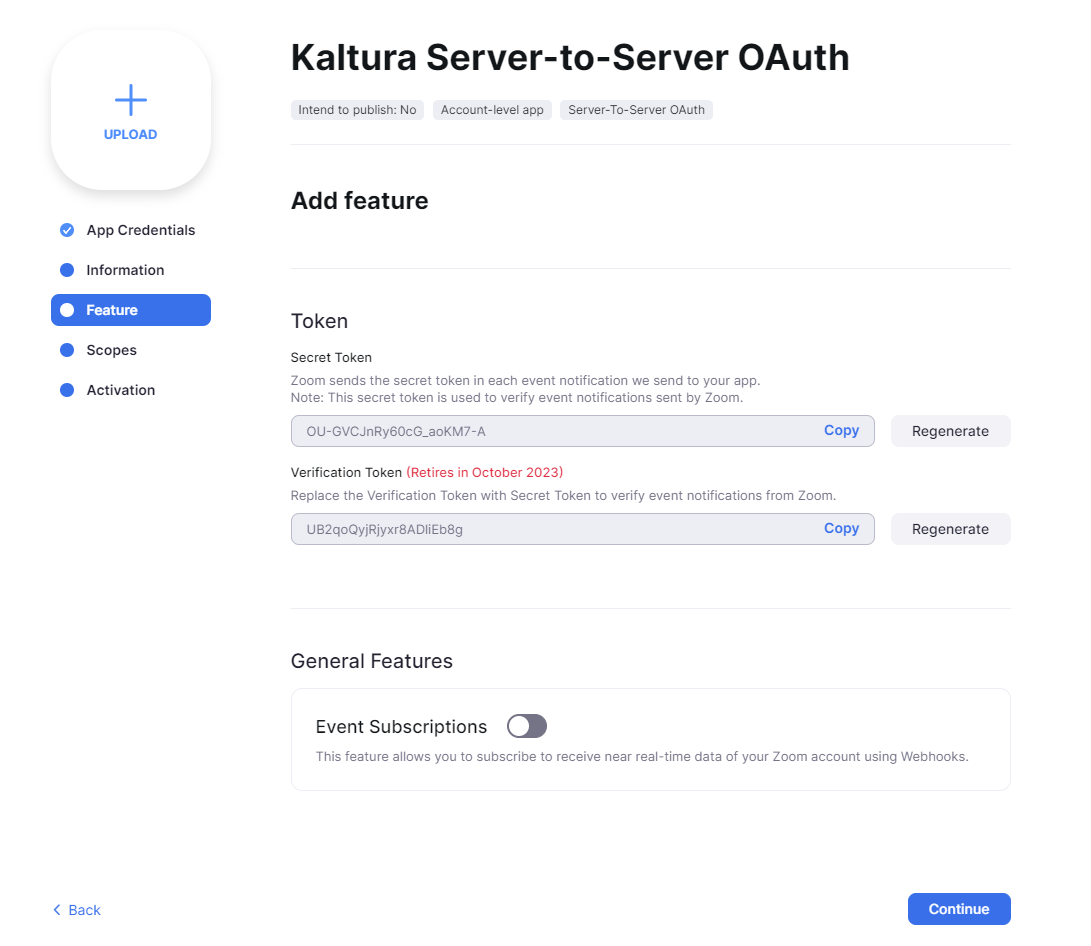The image size is (1091, 946).
Task: Click the Secret Token input field
Action: click(582, 431)
